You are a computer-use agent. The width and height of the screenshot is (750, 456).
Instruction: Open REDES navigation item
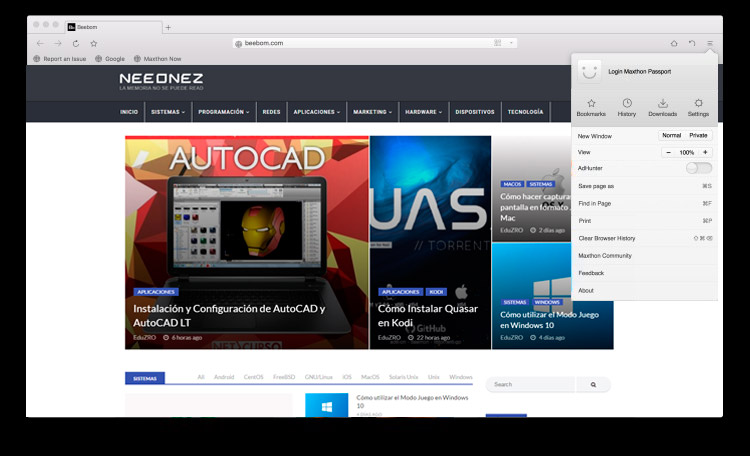point(271,112)
